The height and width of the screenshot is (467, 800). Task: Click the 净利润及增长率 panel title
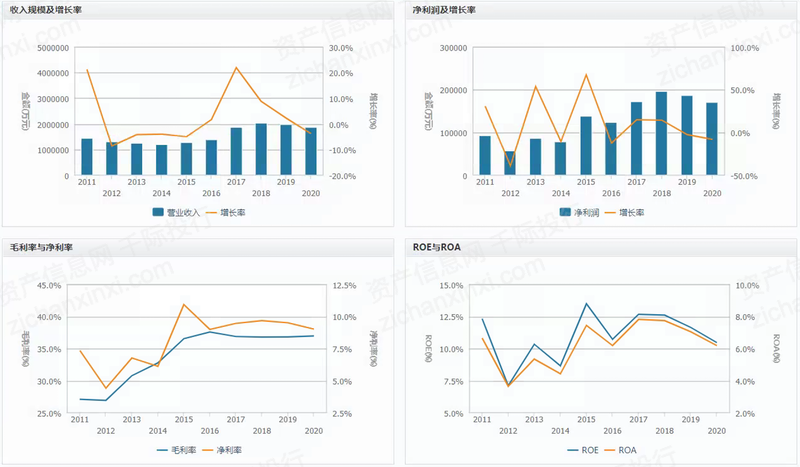point(442,8)
